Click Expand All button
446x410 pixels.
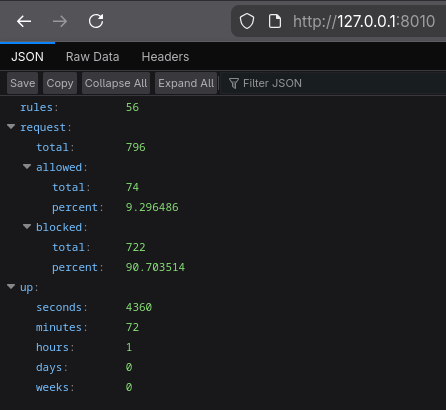tap(186, 83)
